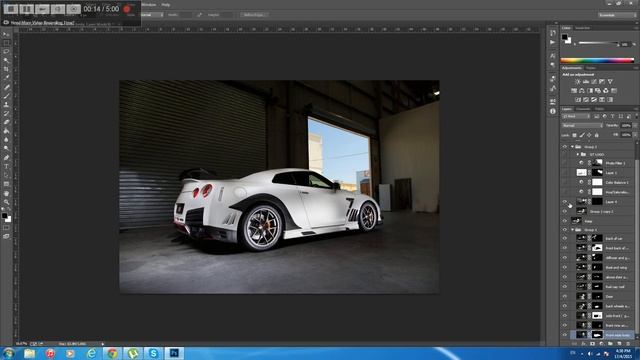Open the Window menu

(149, 4)
